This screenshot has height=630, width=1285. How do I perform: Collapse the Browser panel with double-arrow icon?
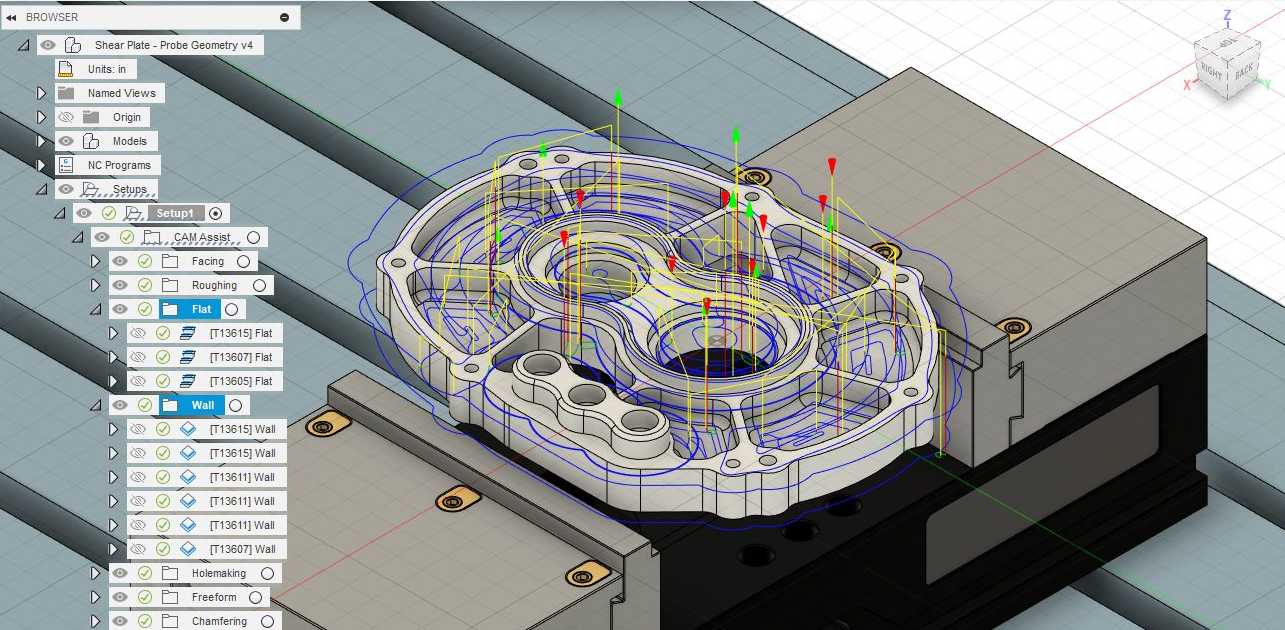pos(11,17)
